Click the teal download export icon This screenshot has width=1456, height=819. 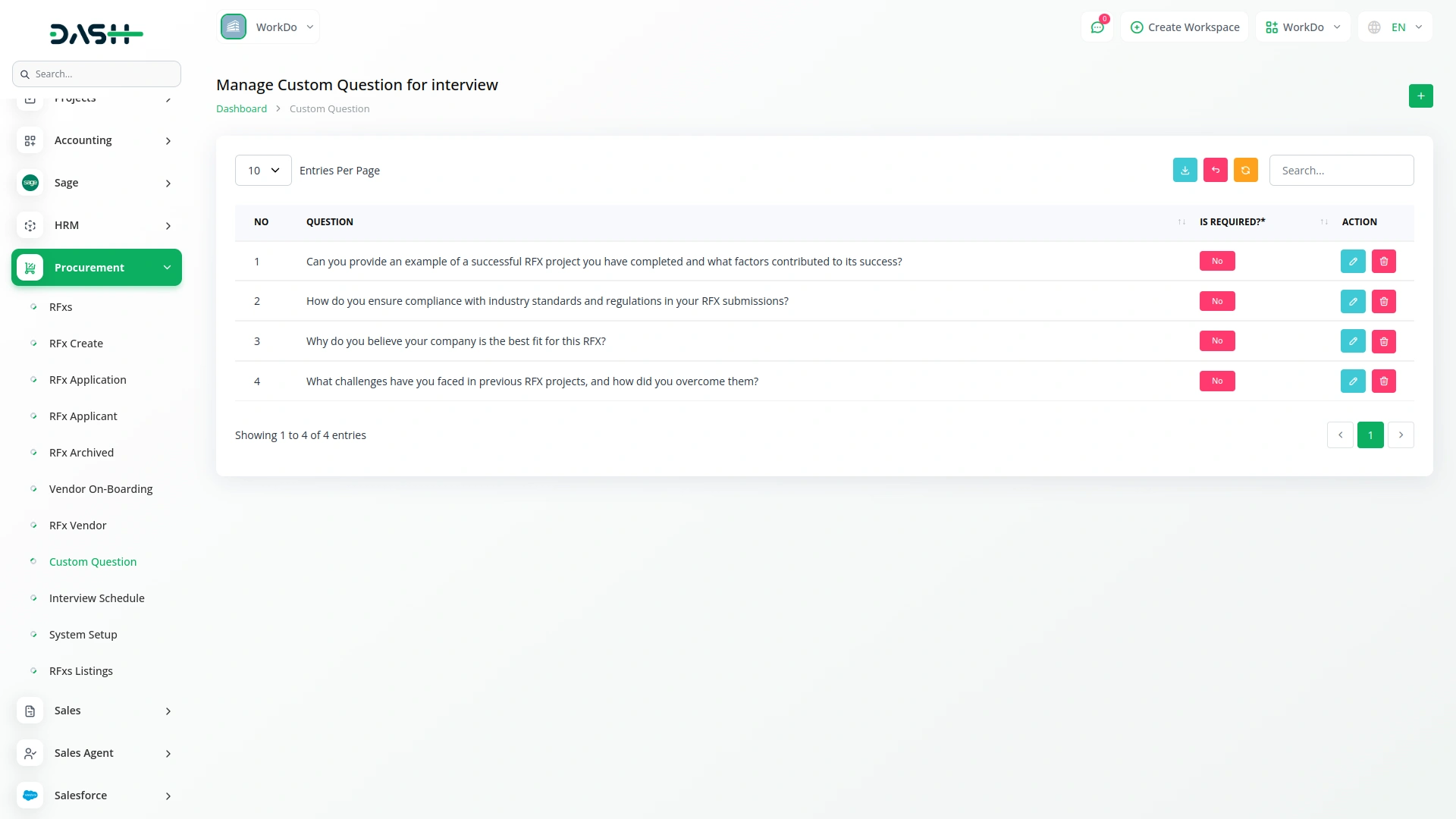[x=1185, y=170]
